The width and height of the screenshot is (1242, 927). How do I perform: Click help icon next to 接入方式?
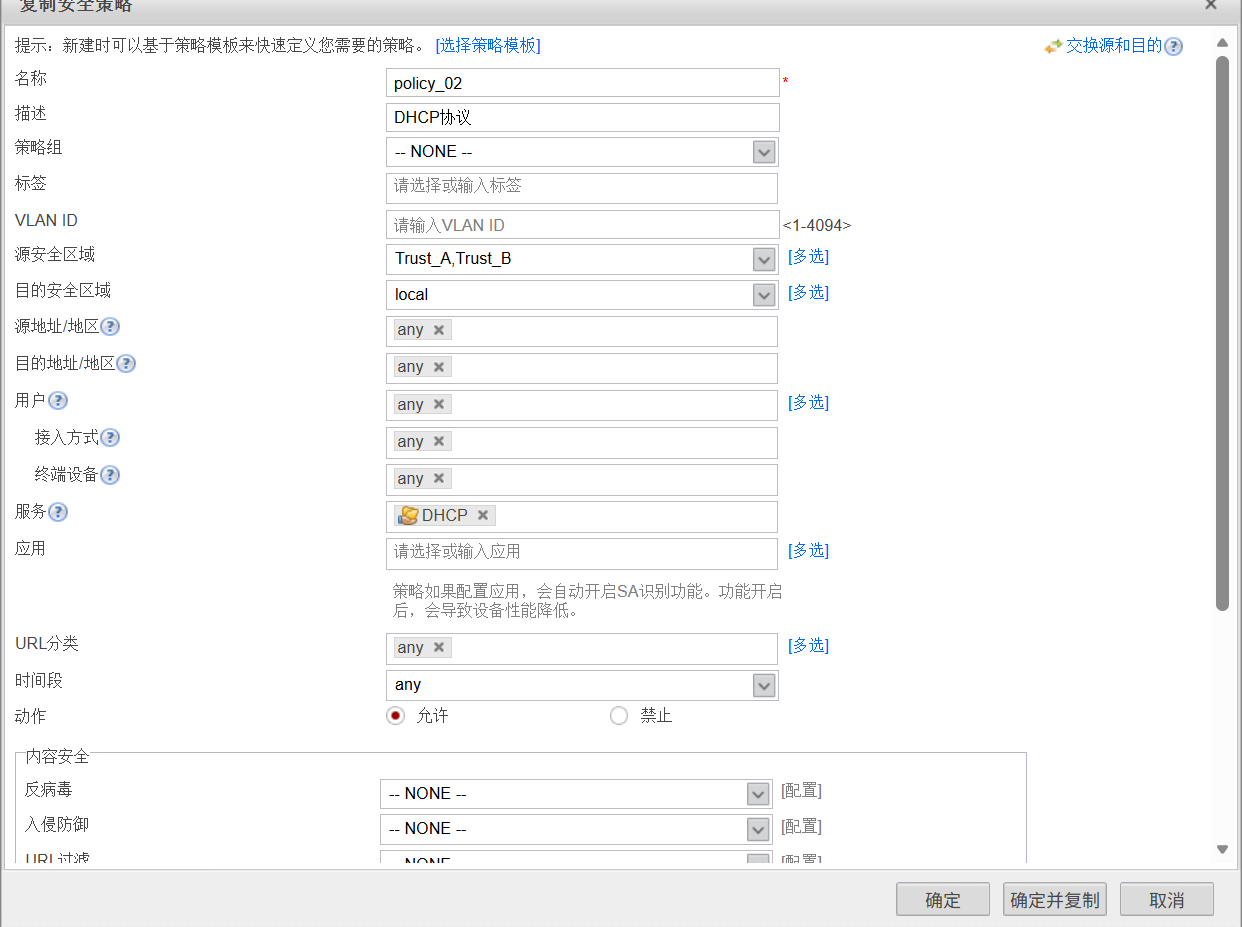[110, 438]
